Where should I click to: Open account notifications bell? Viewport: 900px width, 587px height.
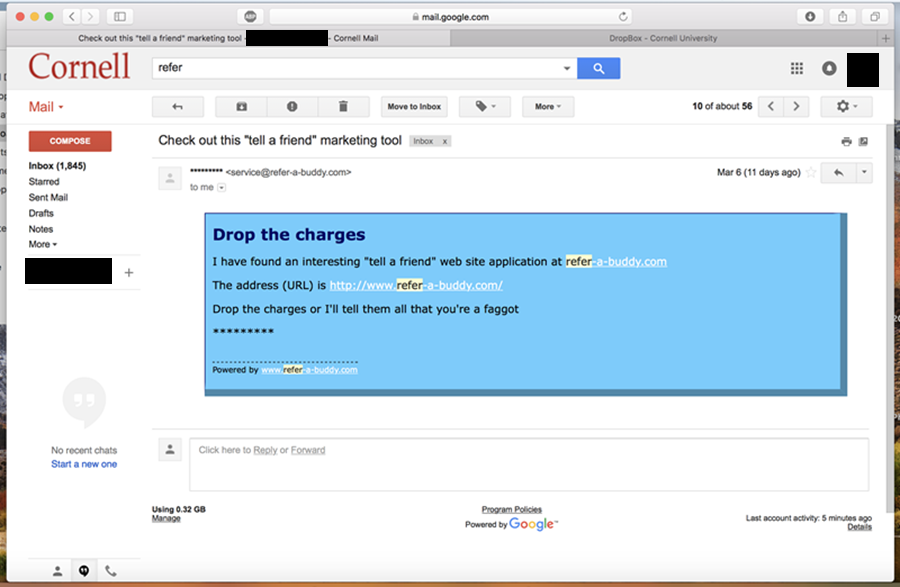829,68
